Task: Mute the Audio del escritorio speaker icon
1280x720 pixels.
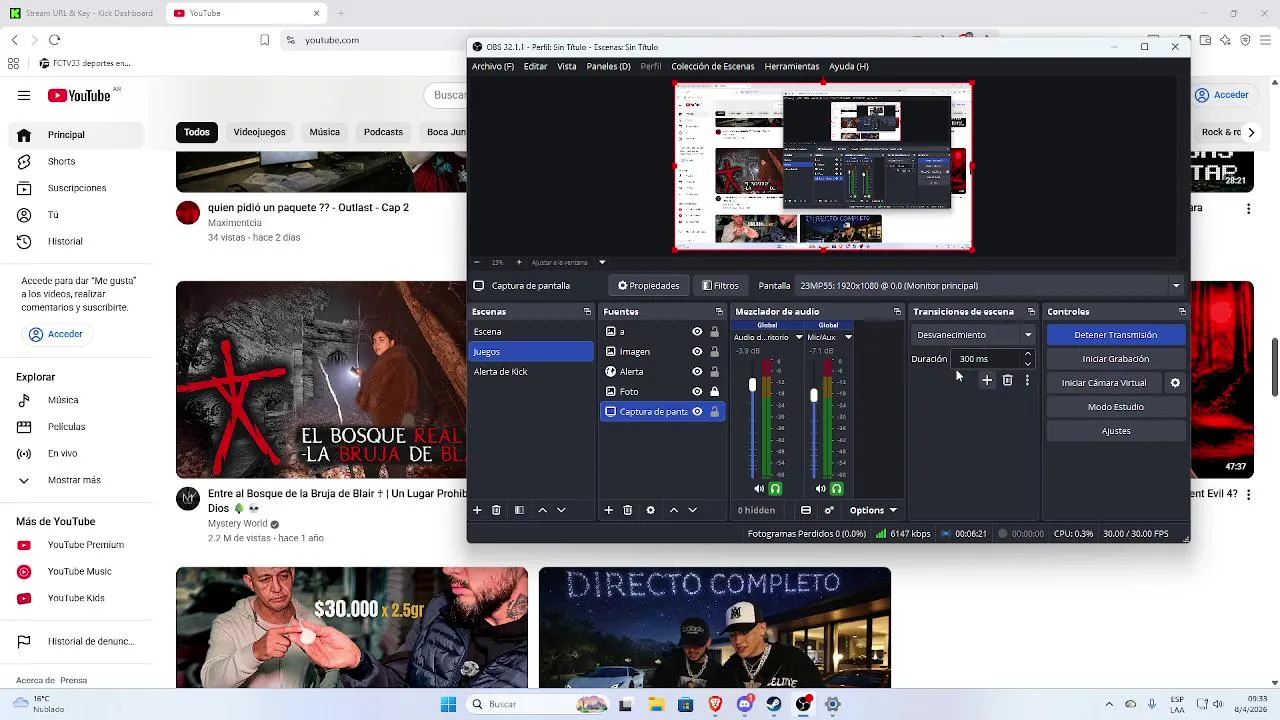Action: click(x=759, y=489)
